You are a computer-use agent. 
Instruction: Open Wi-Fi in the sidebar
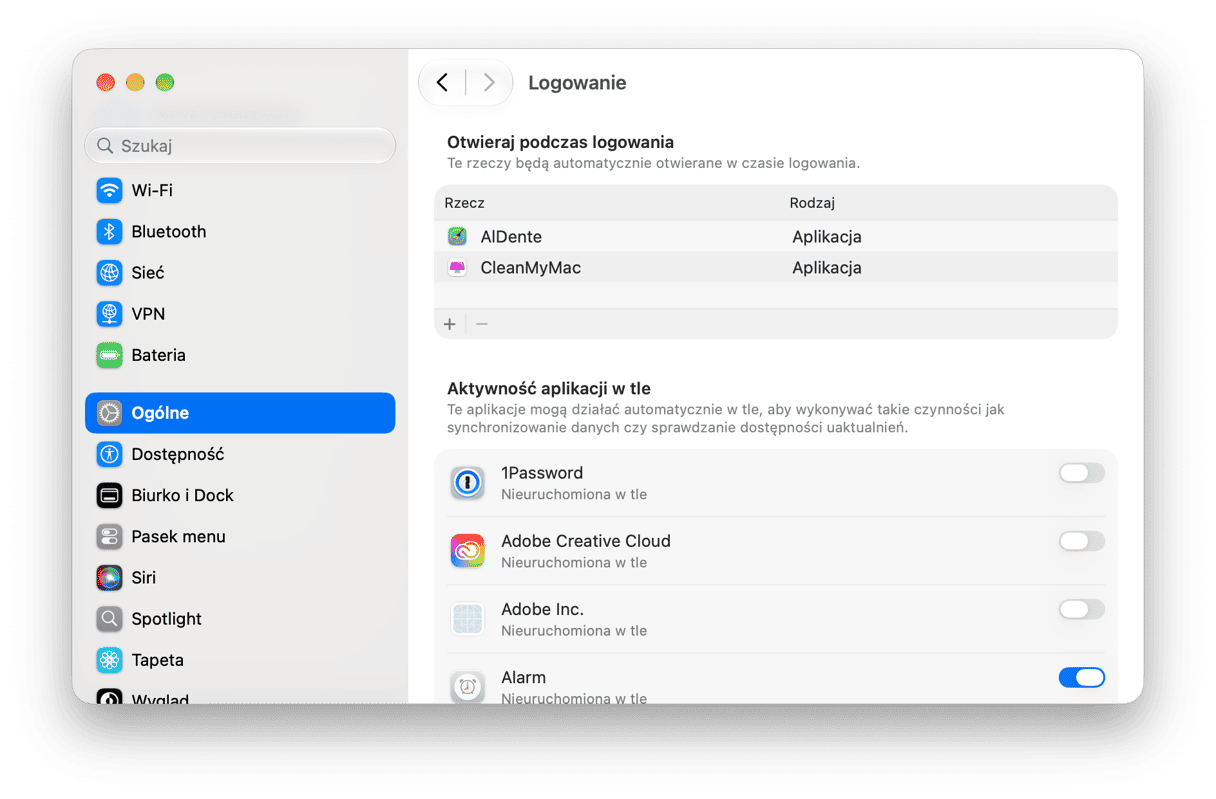point(240,190)
